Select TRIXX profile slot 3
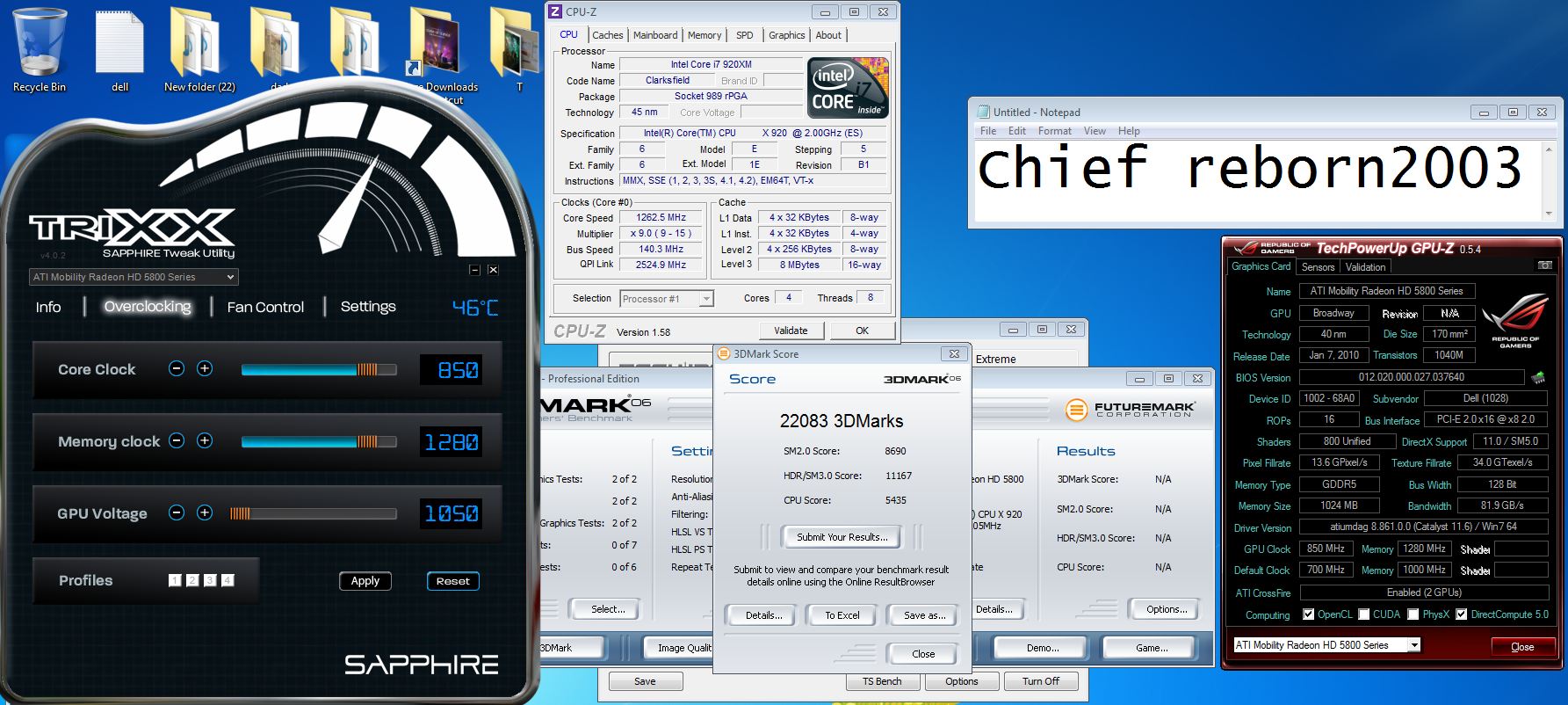The width and height of the screenshot is (1568, 705). (x=210, y=580)
